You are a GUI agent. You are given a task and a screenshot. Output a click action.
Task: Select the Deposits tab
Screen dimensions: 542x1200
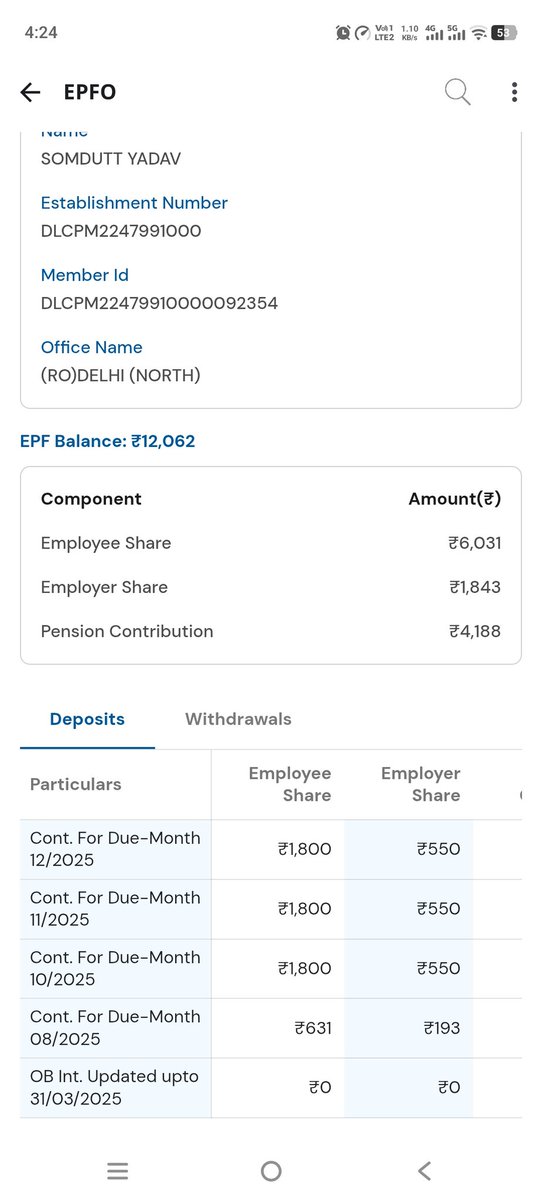[87, 719]
